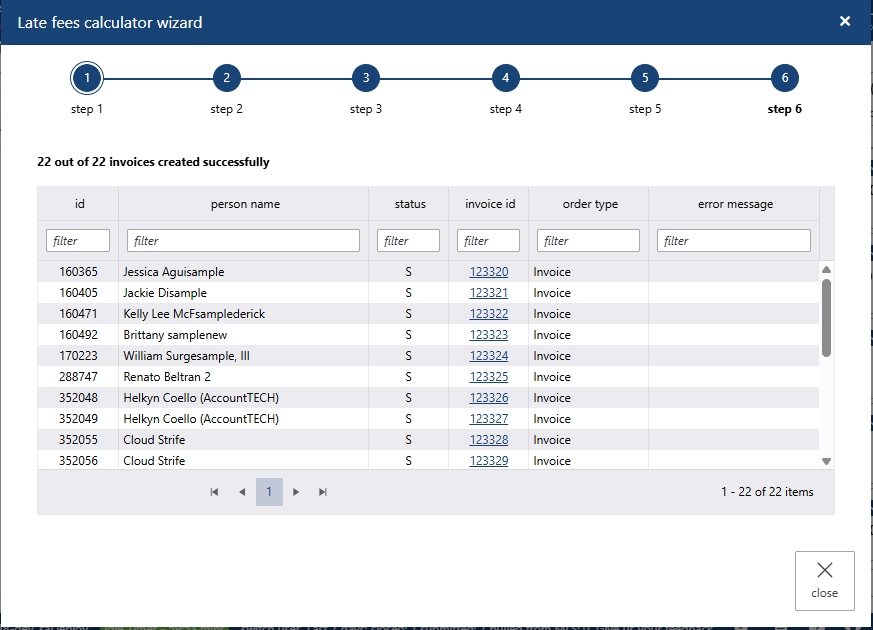
Task: Sort by person name column header
Action: point(245,204)
